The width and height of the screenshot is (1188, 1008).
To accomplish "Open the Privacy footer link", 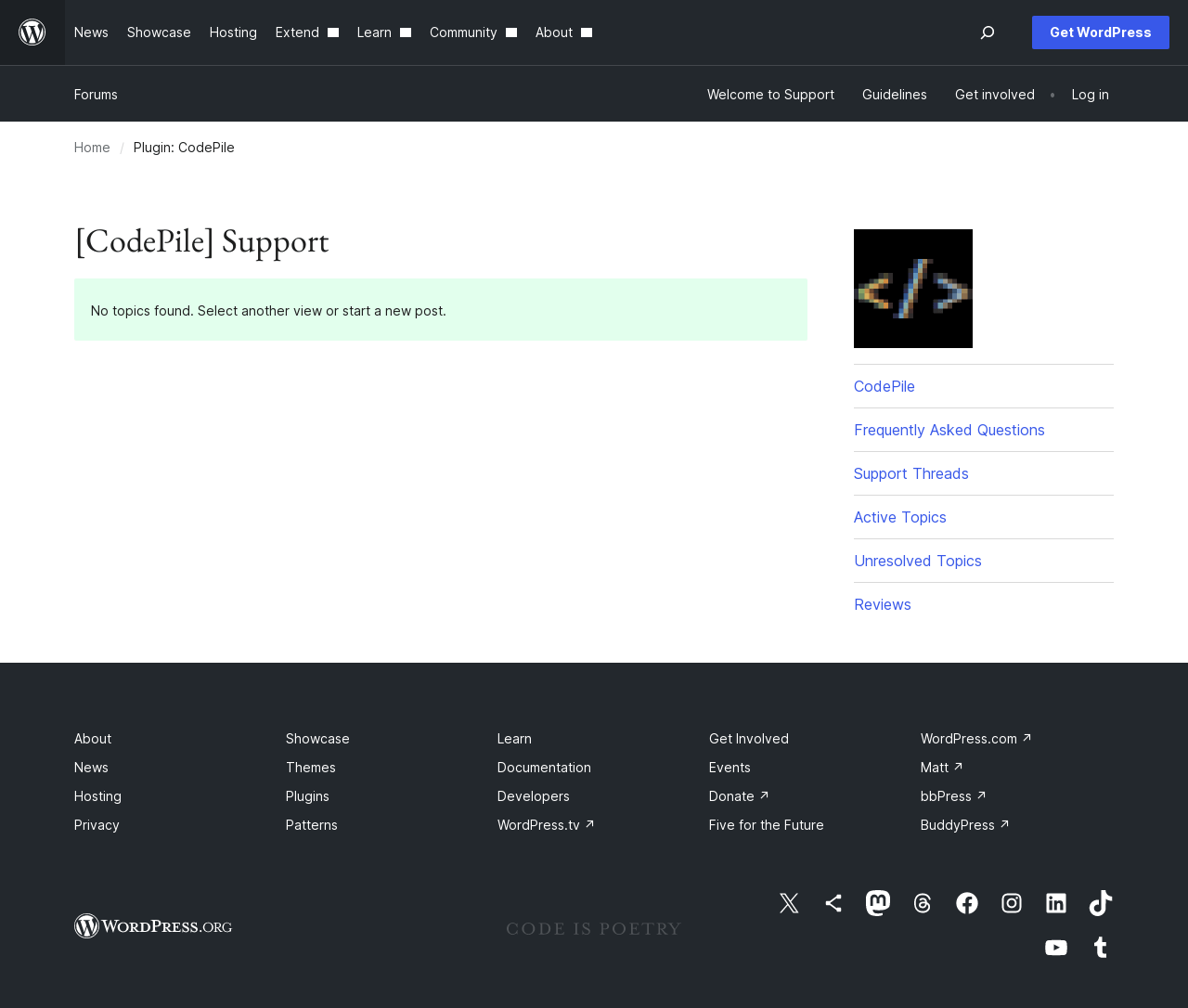I will 97,825.
